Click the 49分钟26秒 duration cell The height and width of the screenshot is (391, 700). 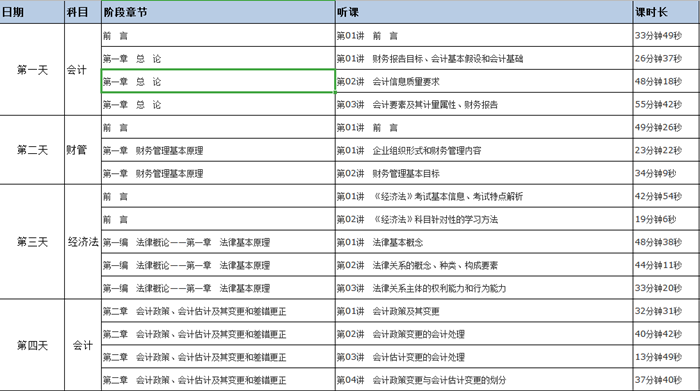[667, 127]
